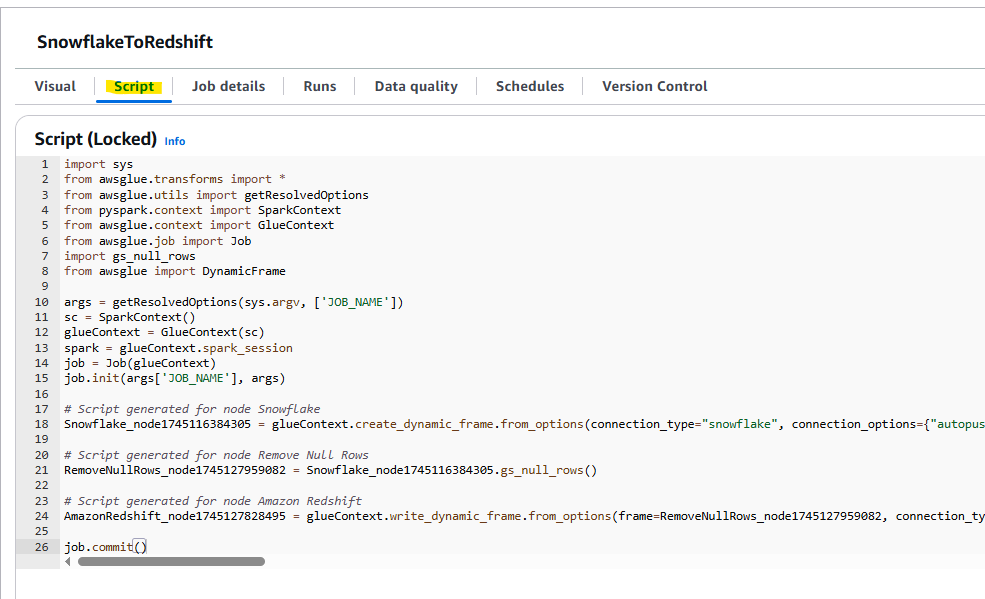
Task: Click 'getResolvedOptions' in the awsglue.utils import line
Action: [x=307, y=195]
